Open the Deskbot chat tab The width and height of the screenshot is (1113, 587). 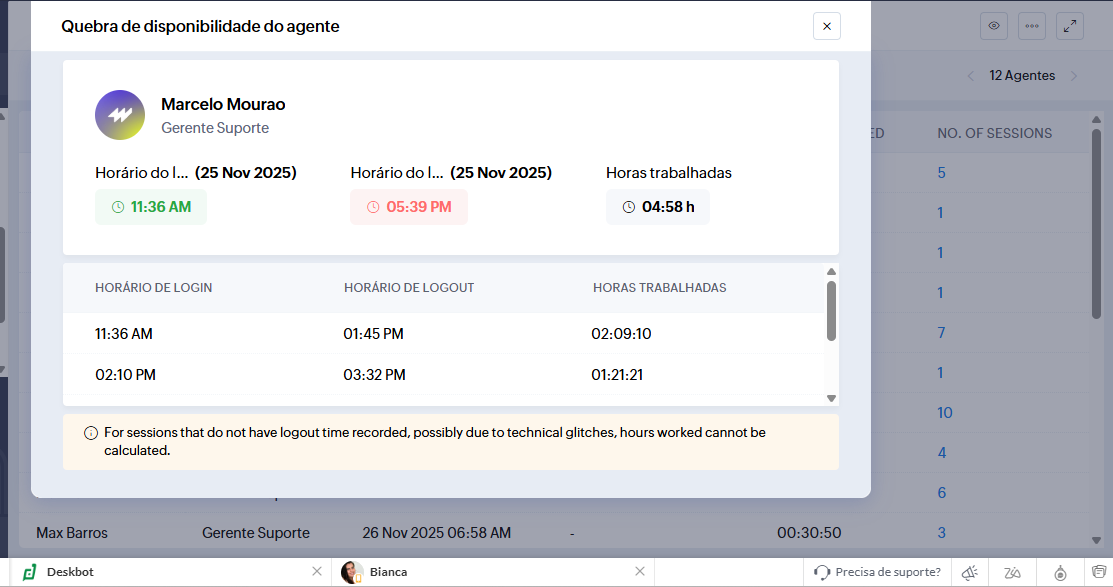(x=70, y=572)
